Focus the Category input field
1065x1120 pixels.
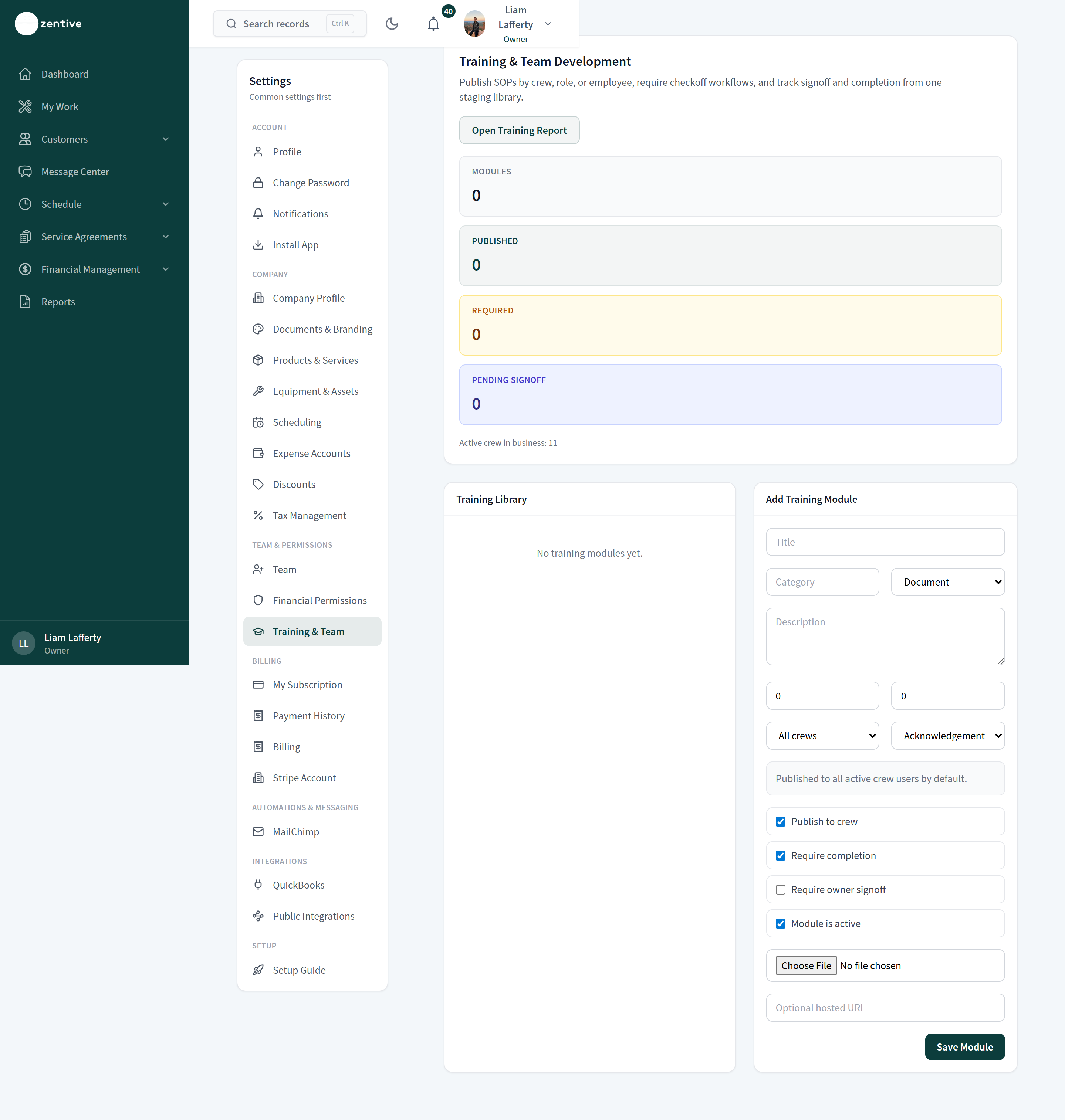point(822,582)
